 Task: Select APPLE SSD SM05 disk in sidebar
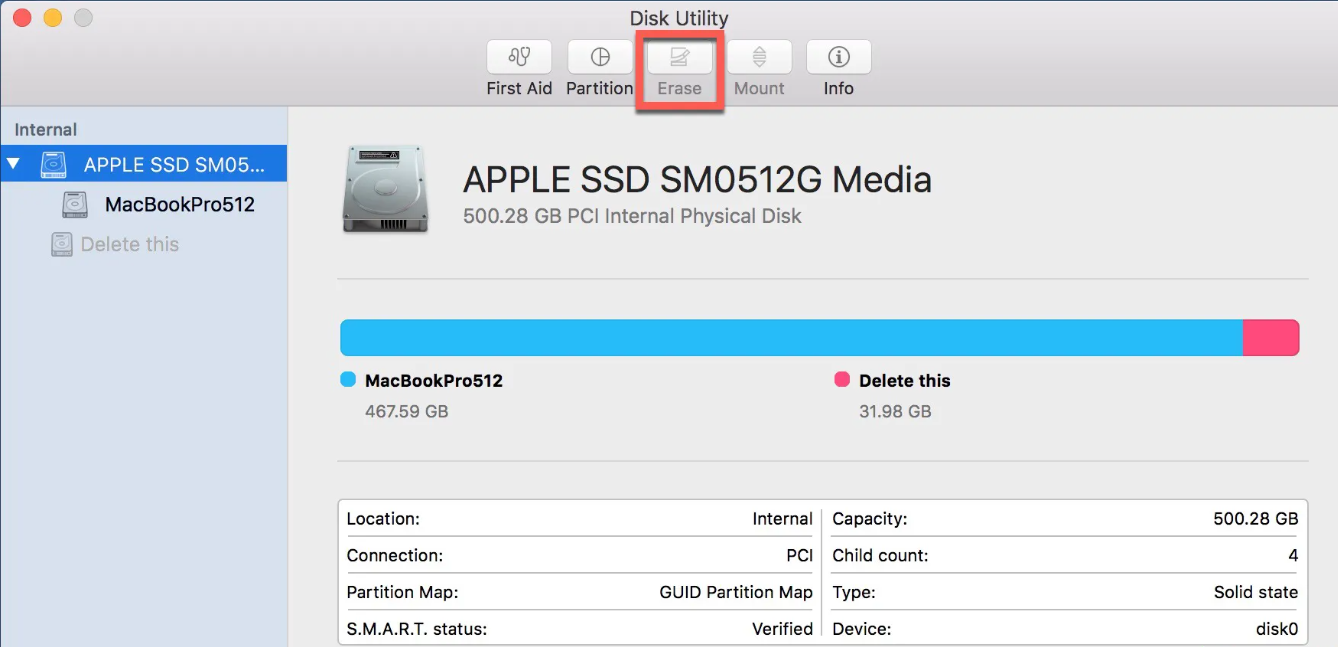[x=174, y=164]
